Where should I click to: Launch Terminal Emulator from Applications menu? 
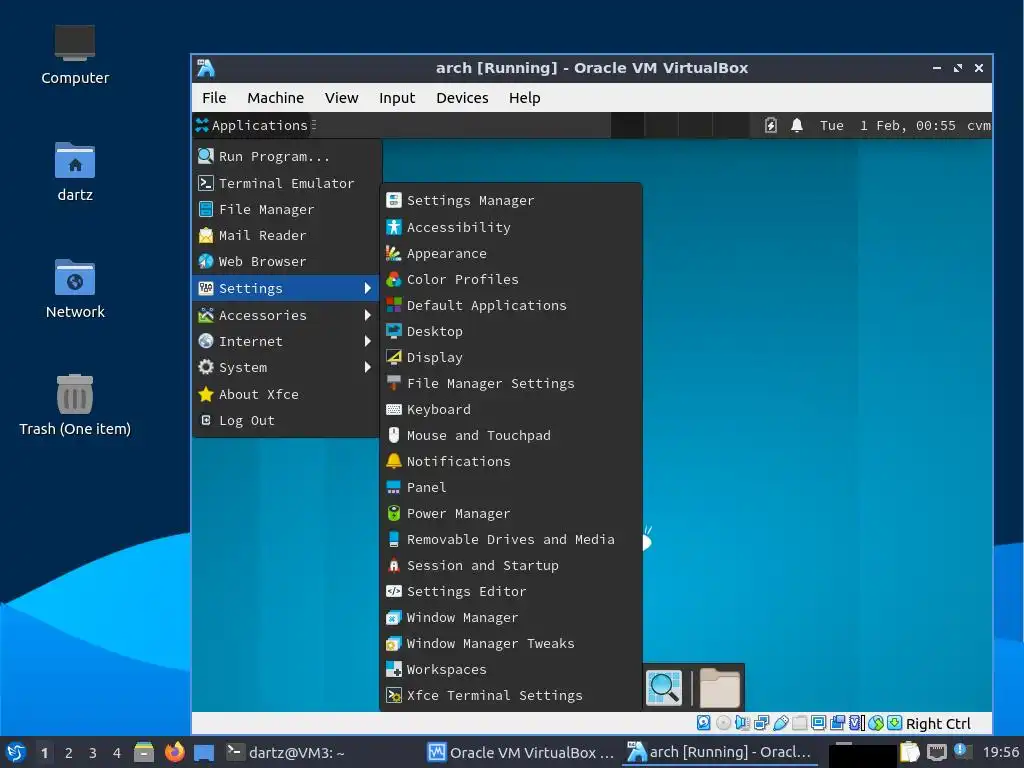pos(286,184)
